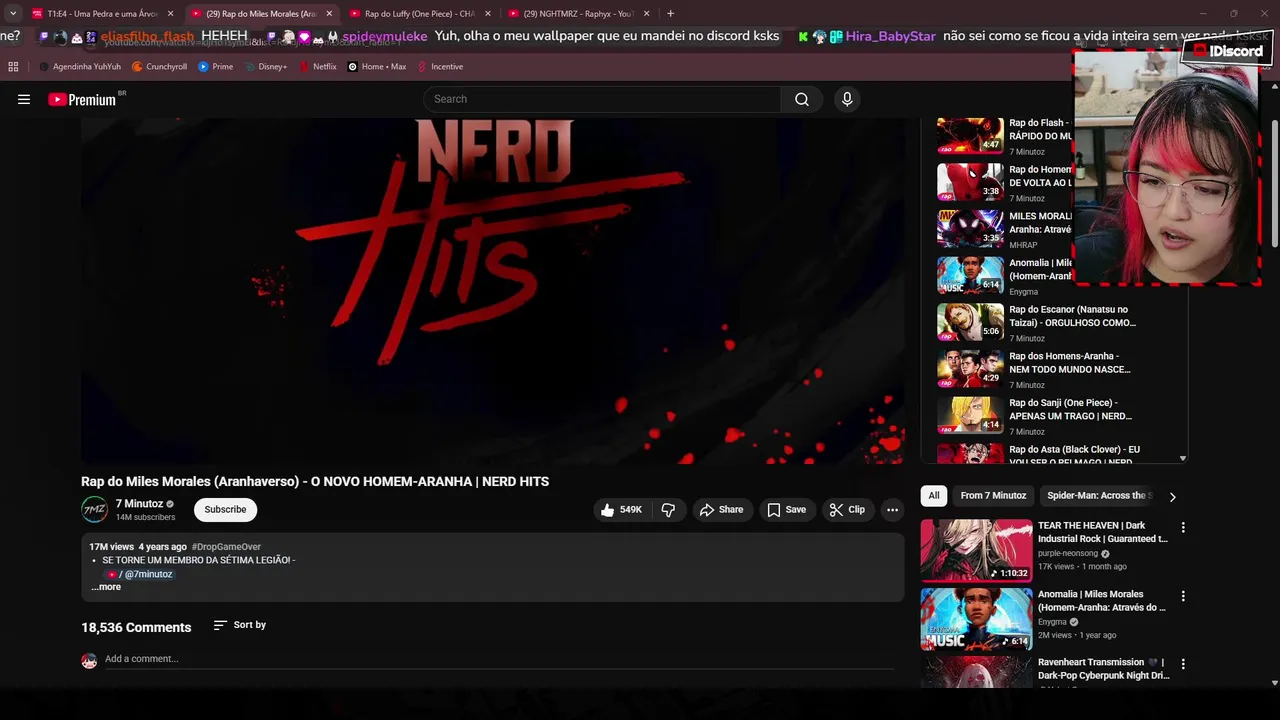Expand the description with ...more
The height and width of the screenshot is (720, 1280).
[106, 587]
